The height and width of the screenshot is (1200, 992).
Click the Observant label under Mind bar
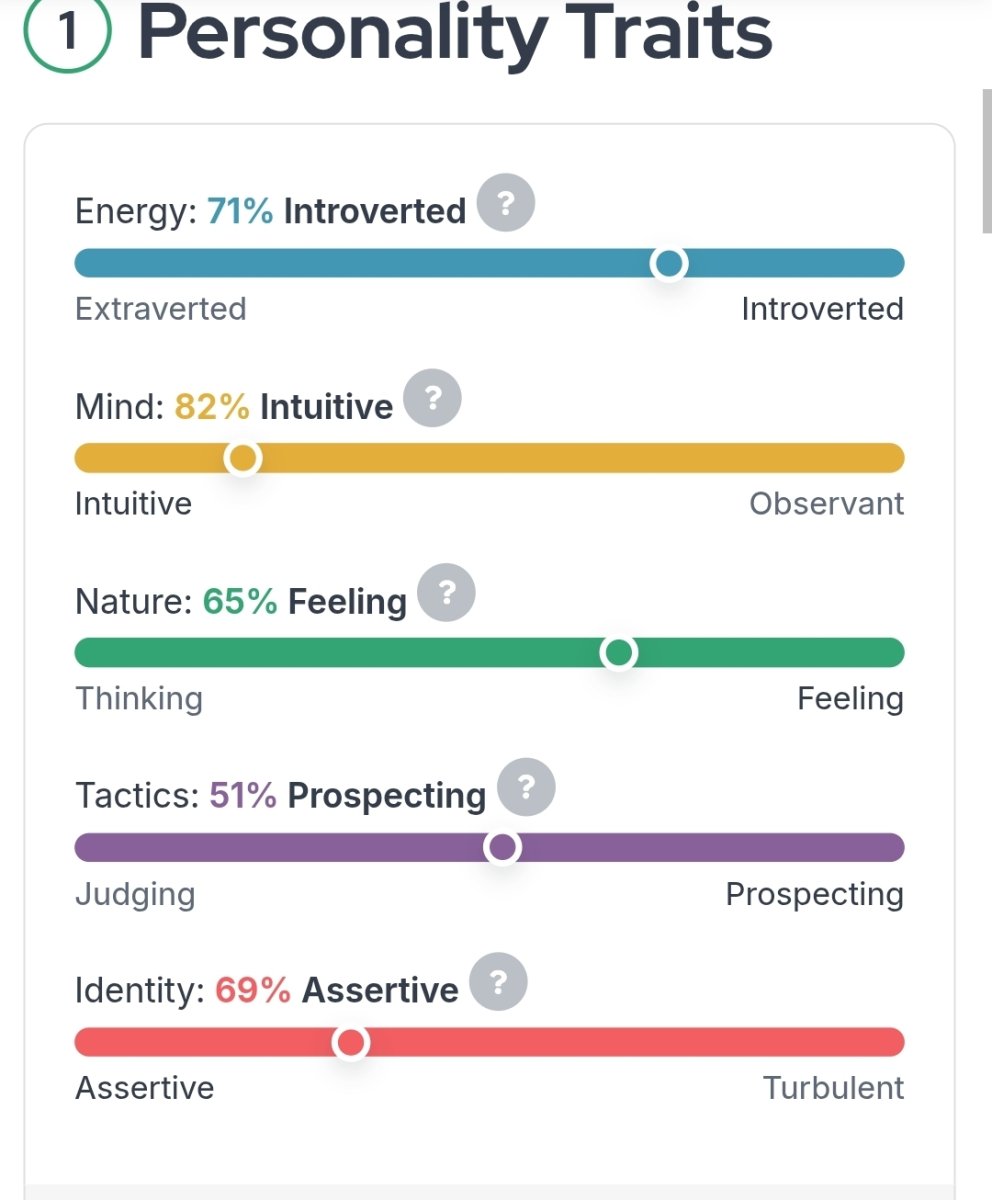click(x=827, y=503)
